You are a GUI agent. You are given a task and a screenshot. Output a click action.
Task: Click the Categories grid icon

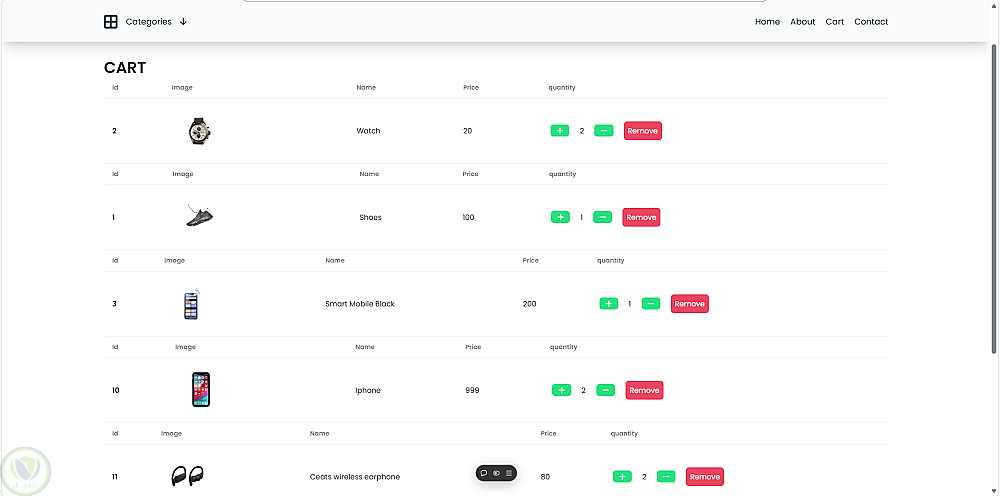coord(111,22)
